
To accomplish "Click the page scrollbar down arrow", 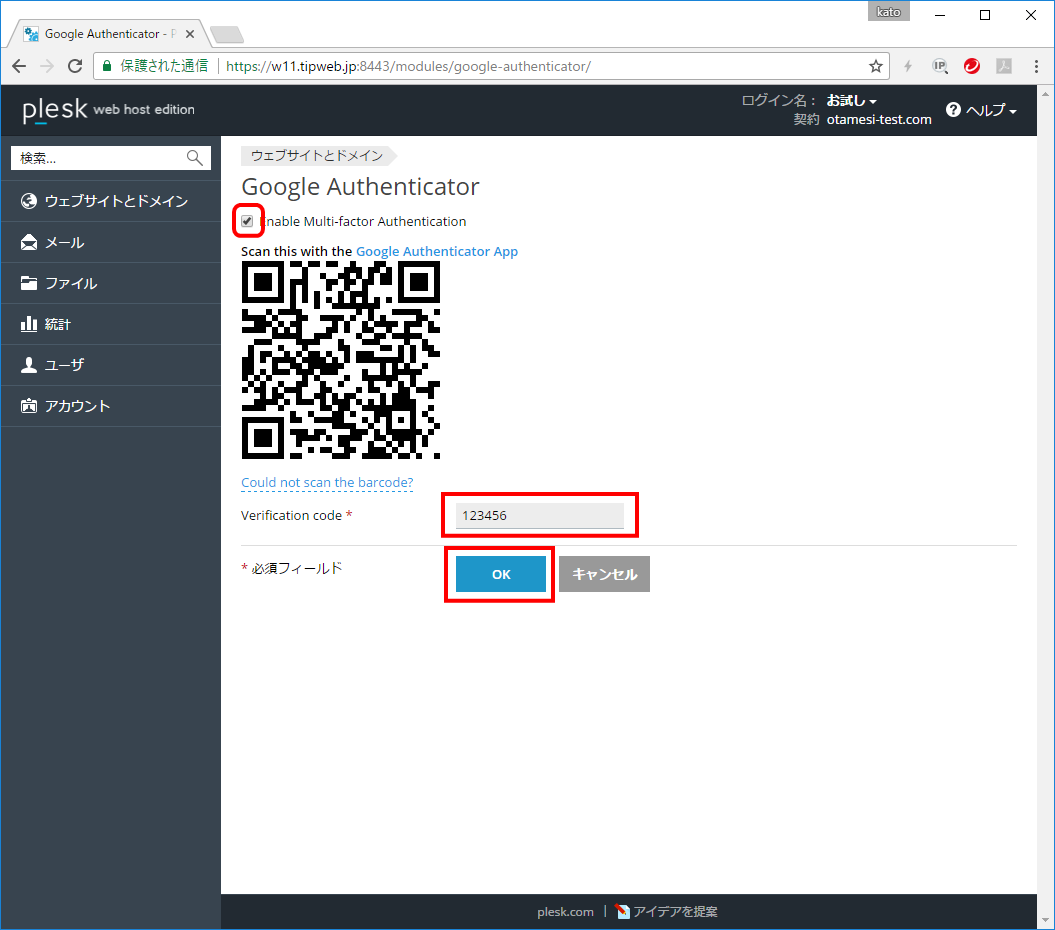I will [1046, 919].
